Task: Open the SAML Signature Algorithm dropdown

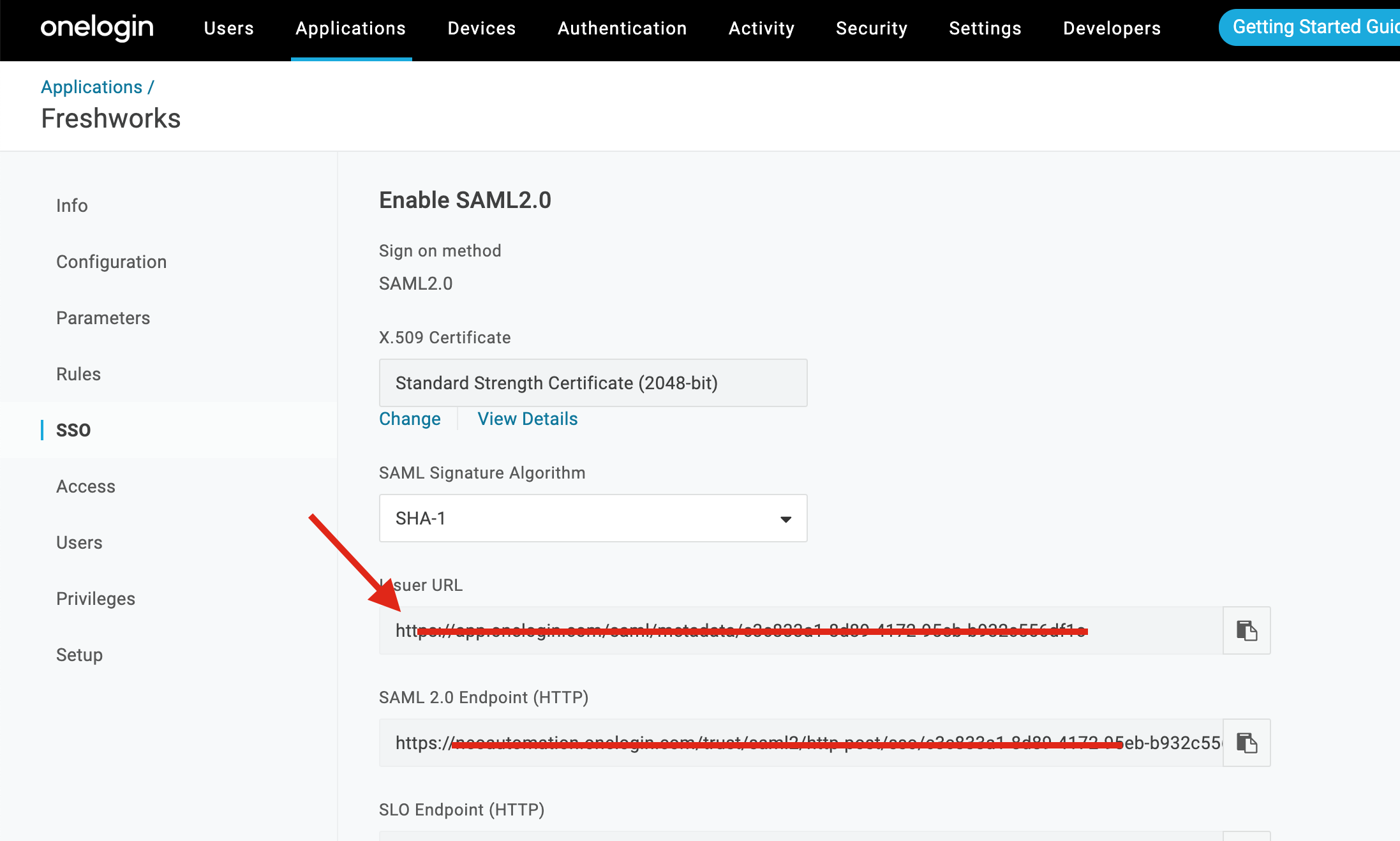Action: point(592,518)
